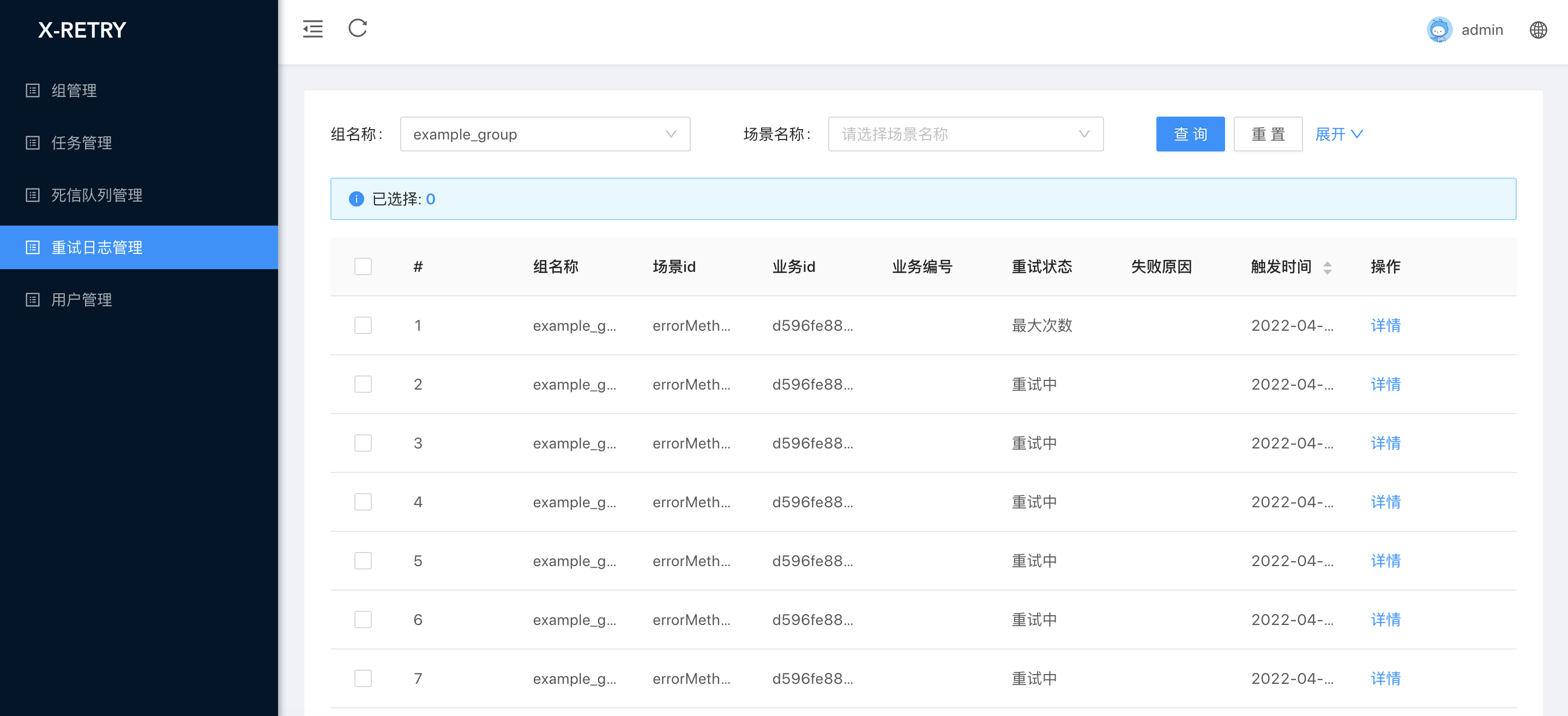Collapse the sidebar menu fold icon
The height and width of the screenshot is (716, 1568).
click(x=313, y=28)
